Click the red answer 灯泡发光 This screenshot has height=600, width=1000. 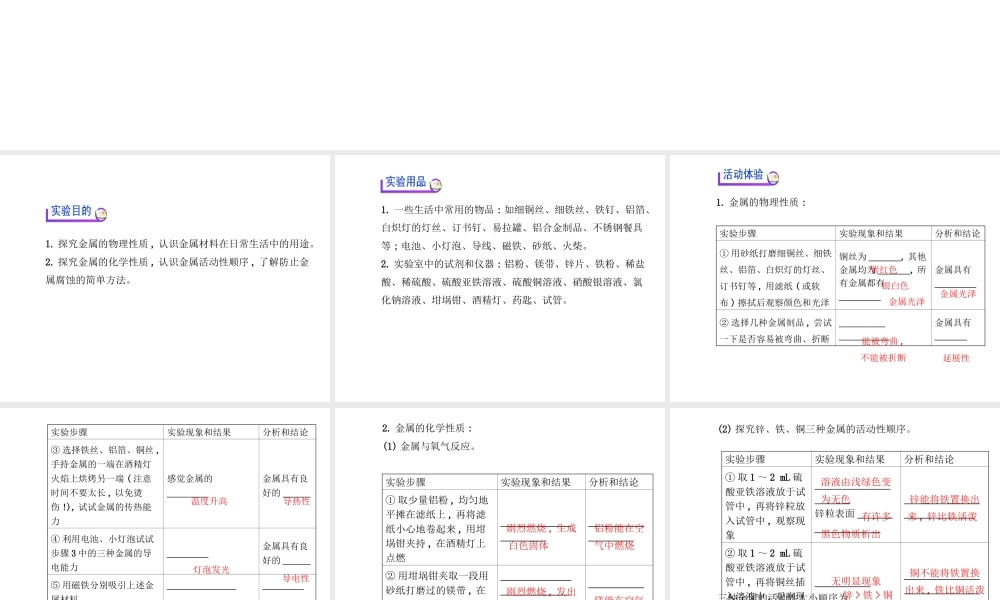(211, 569)
